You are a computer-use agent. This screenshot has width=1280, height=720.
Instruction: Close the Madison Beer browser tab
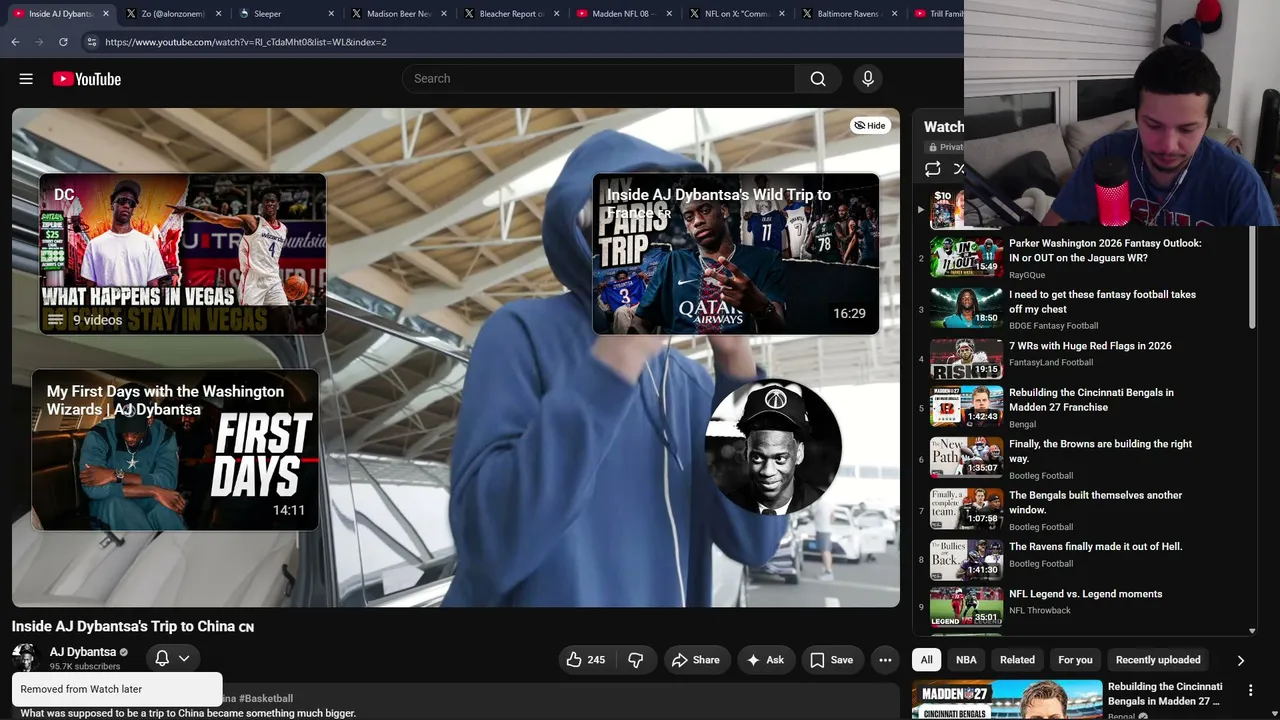444,14
